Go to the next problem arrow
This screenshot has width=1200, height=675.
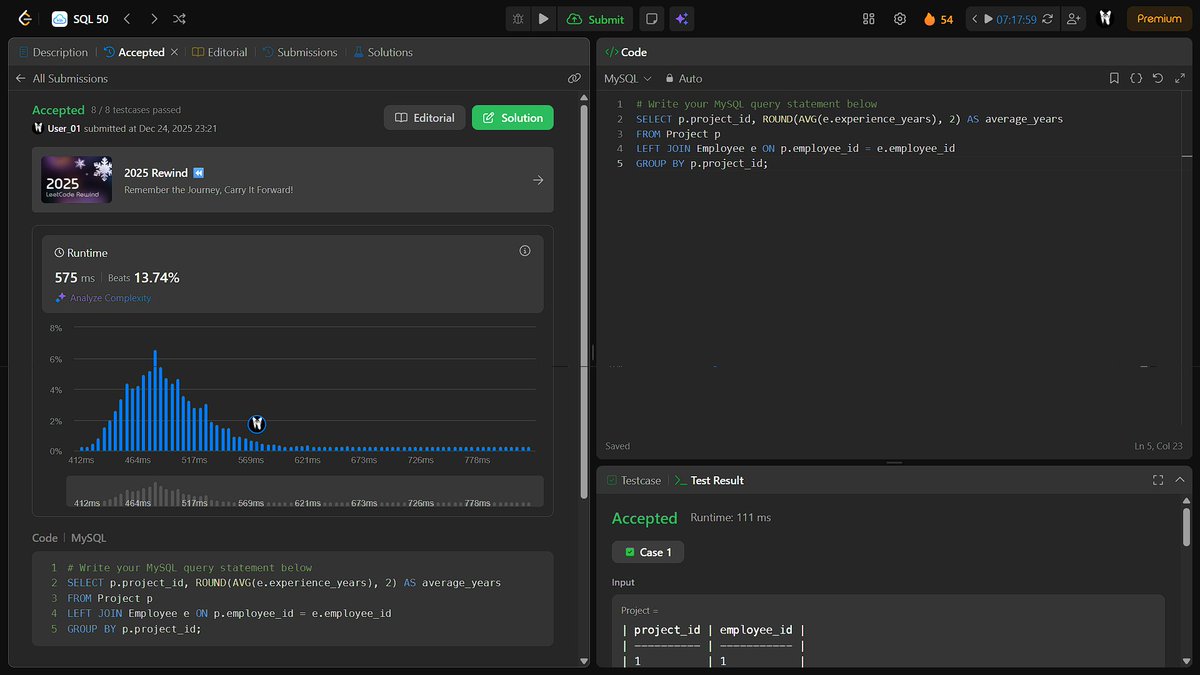pyautogui.click(x=153, y=19)
